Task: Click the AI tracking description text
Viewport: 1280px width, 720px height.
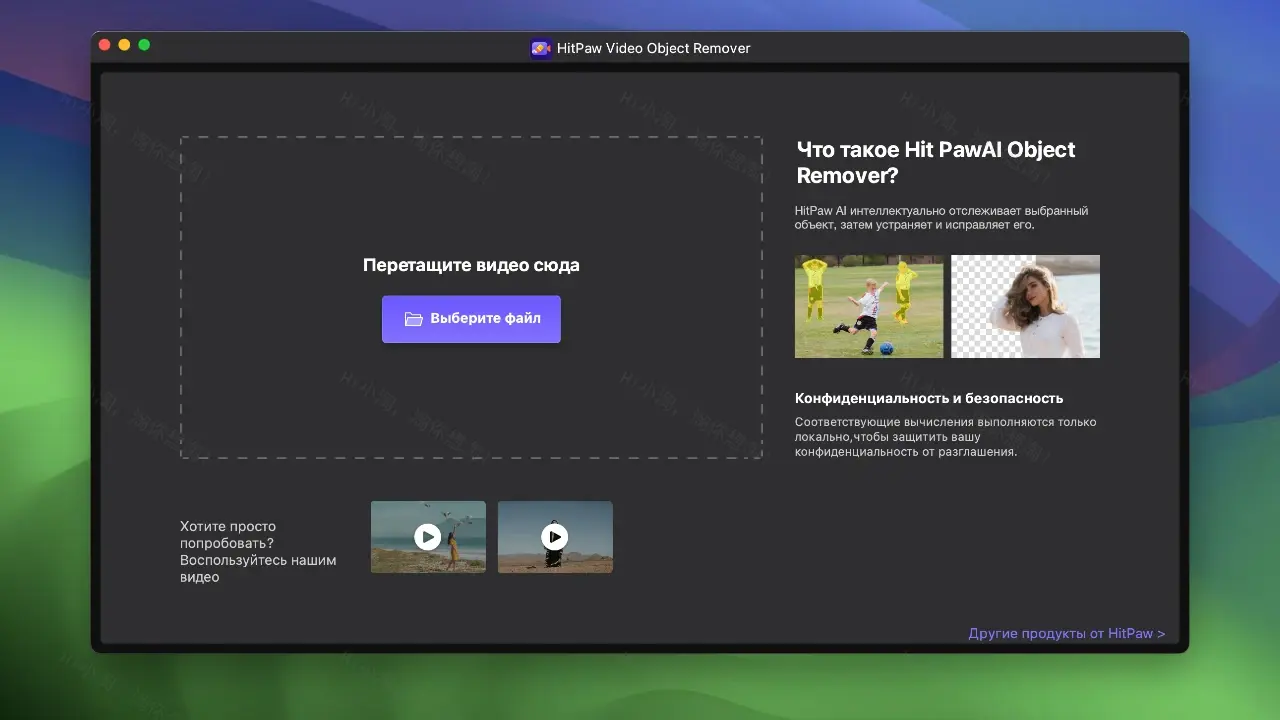Action: pos(942,218)
